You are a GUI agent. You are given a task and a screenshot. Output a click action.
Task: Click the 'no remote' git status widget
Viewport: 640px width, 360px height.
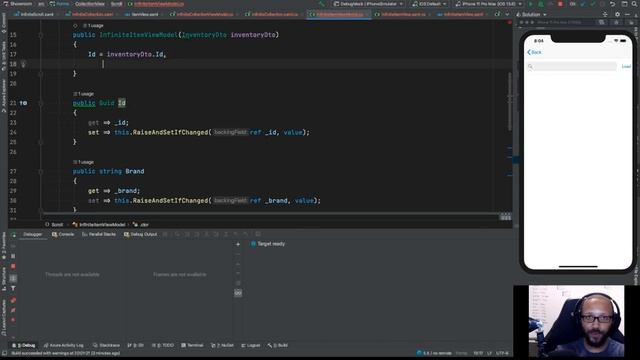point(434,353)
